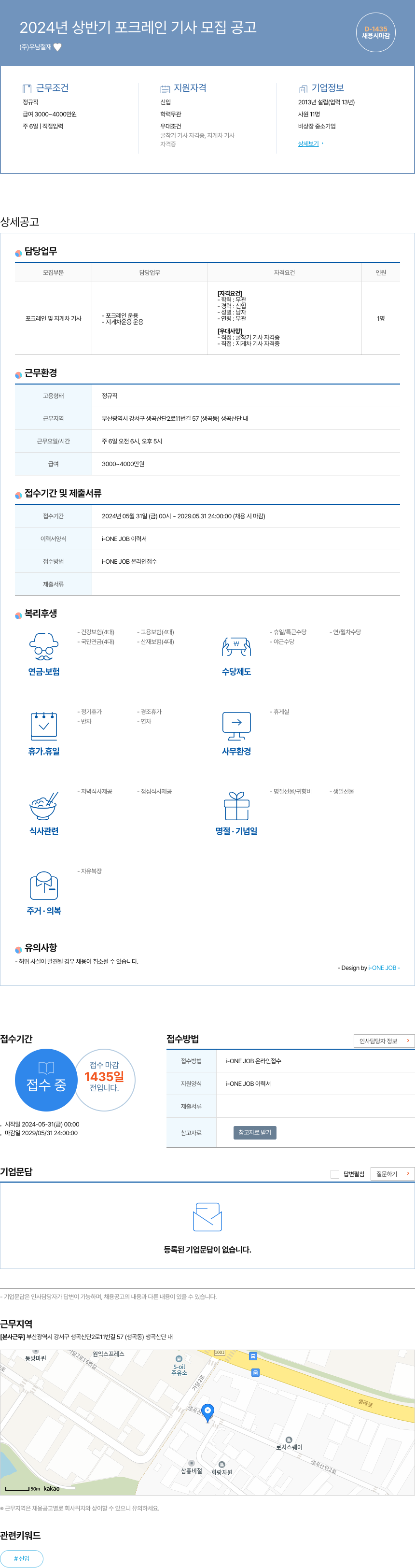This screenshot has height=1568, width=415.
Task: Click the company name (주)우남철재
Action: [x=35, y=47]
